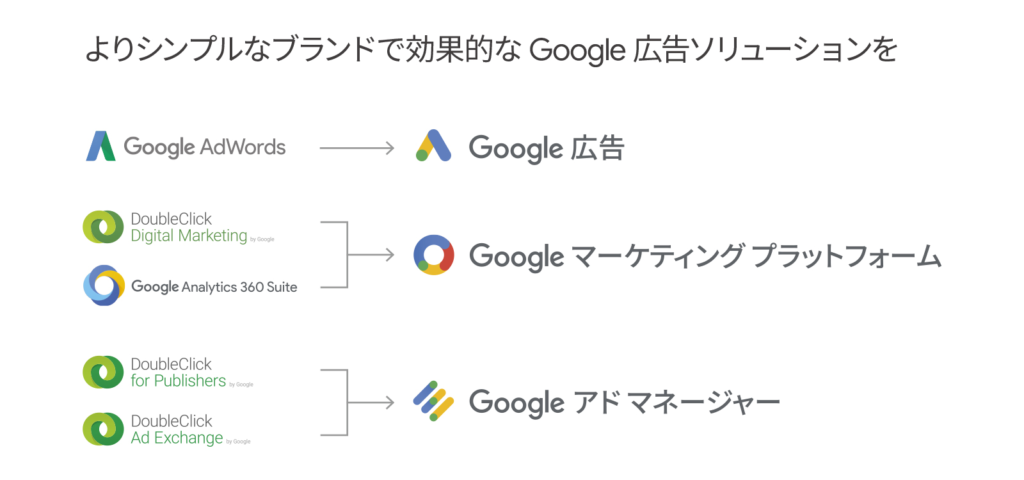Click the new Google 広告 logo icon

point(436,147)
